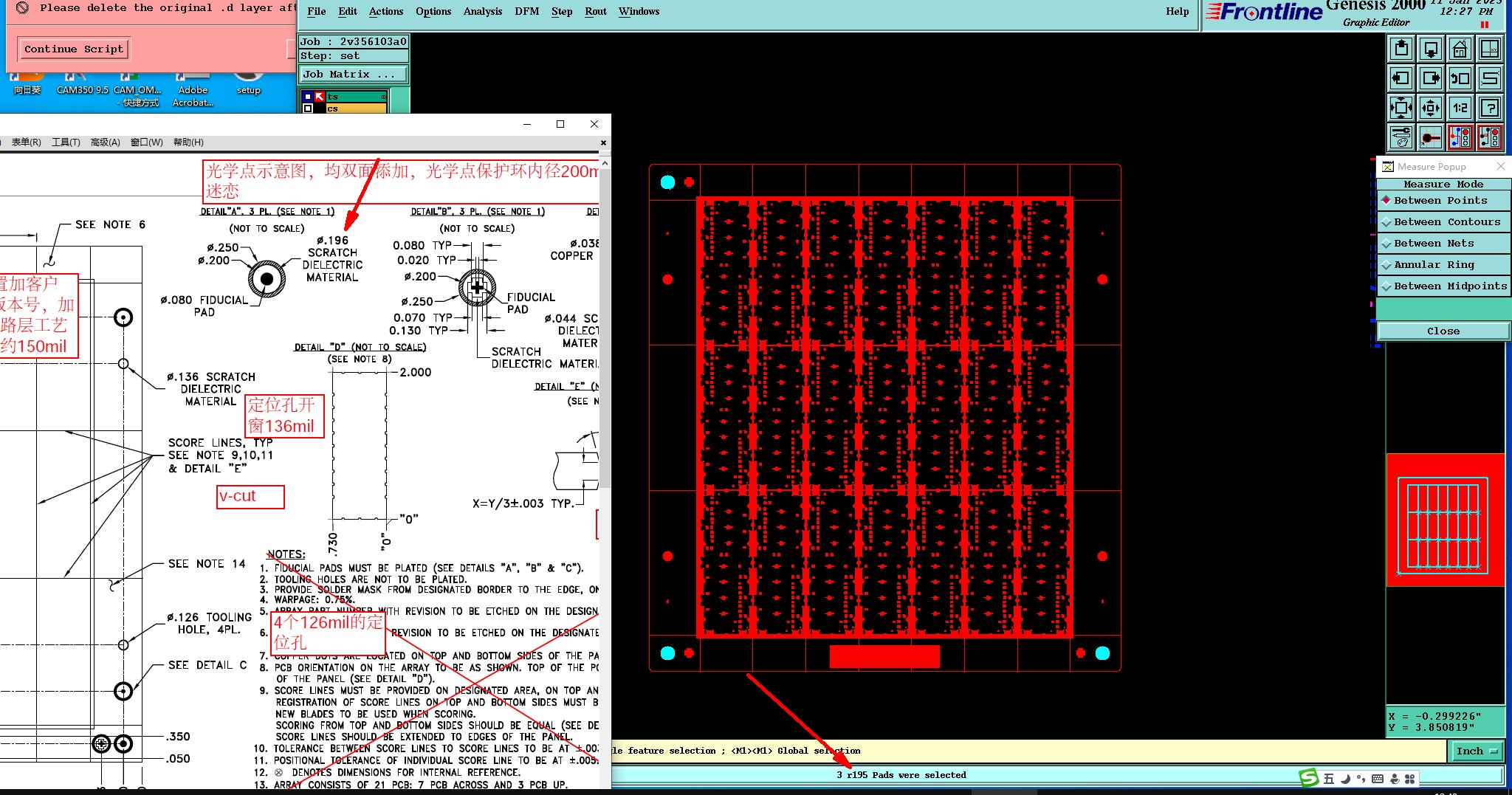
Task: Open the Inch units dropdown
Action: (1477, 751)
